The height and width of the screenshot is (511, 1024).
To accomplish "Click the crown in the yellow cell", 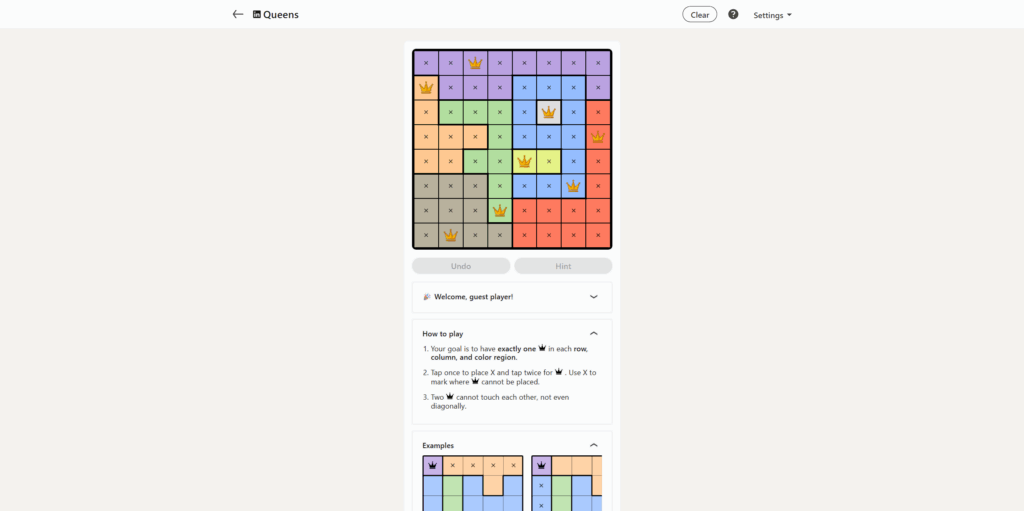I will pos(524,161).
